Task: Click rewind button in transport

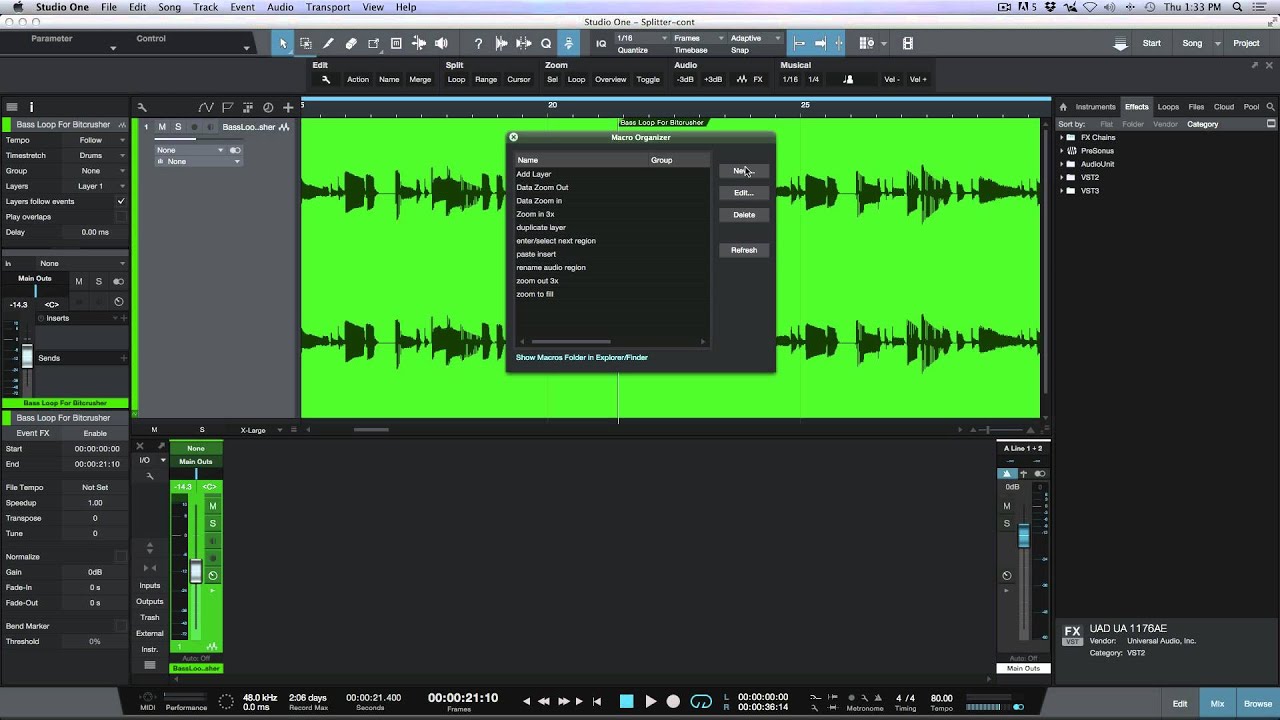Action: coord(544,701)
